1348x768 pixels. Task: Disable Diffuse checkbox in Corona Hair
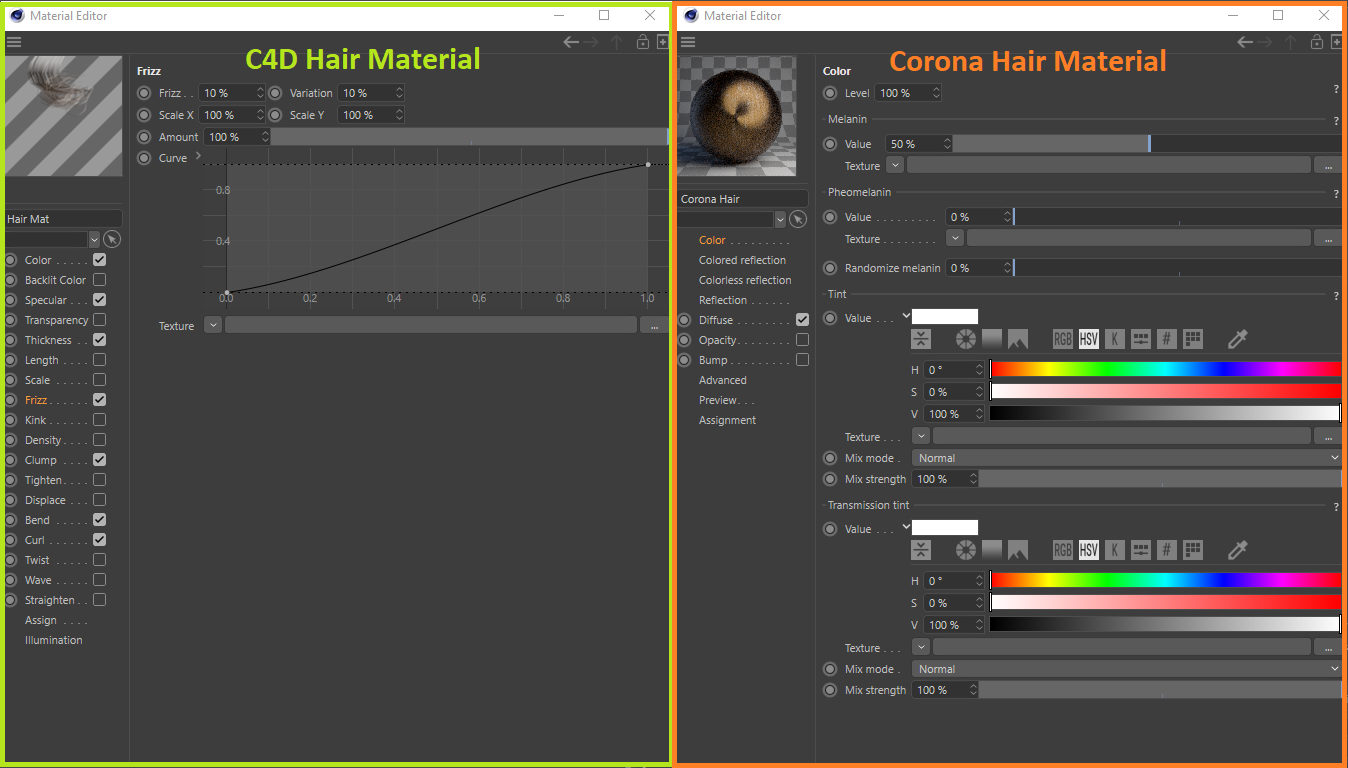(802, 320)
